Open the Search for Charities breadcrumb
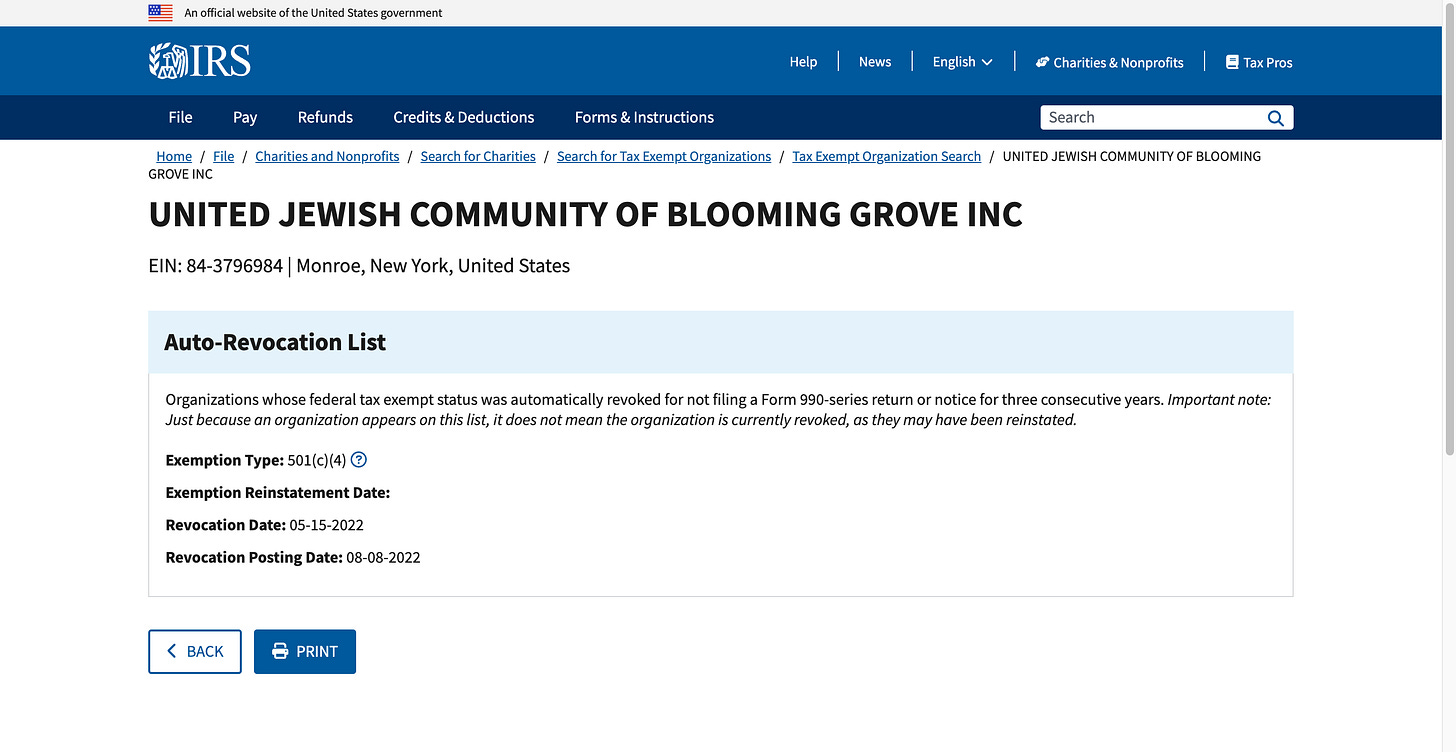 coord(478,156)
